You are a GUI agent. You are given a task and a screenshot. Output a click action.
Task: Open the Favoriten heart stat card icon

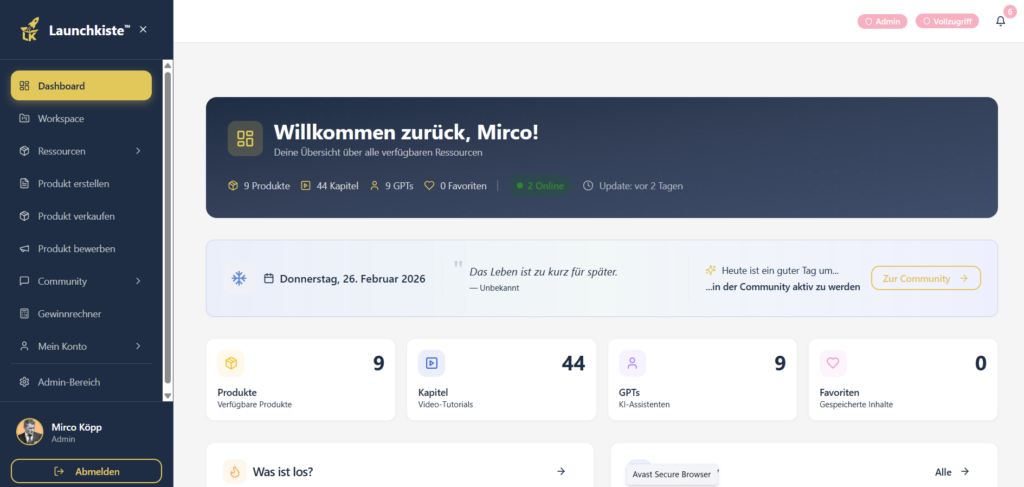pos(833,364)
